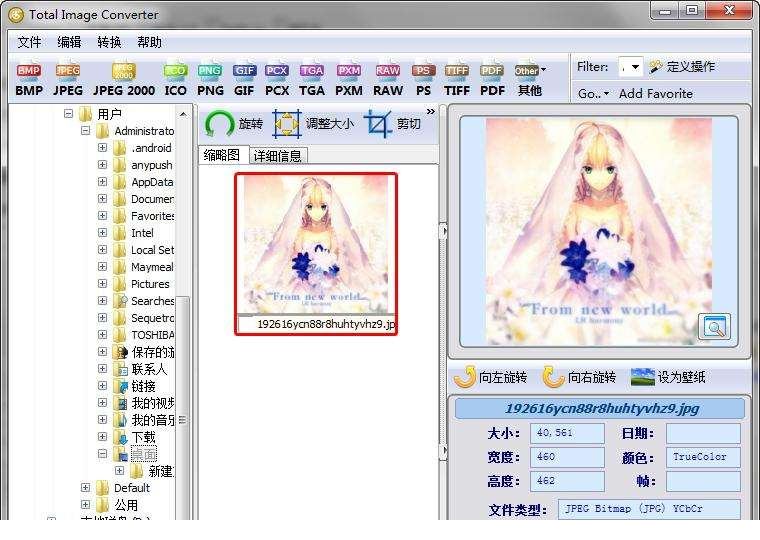Image resolution: width=760 pixels, height=540 pixels.
Task: Convert to PS format
Action: tap(423, 79)
